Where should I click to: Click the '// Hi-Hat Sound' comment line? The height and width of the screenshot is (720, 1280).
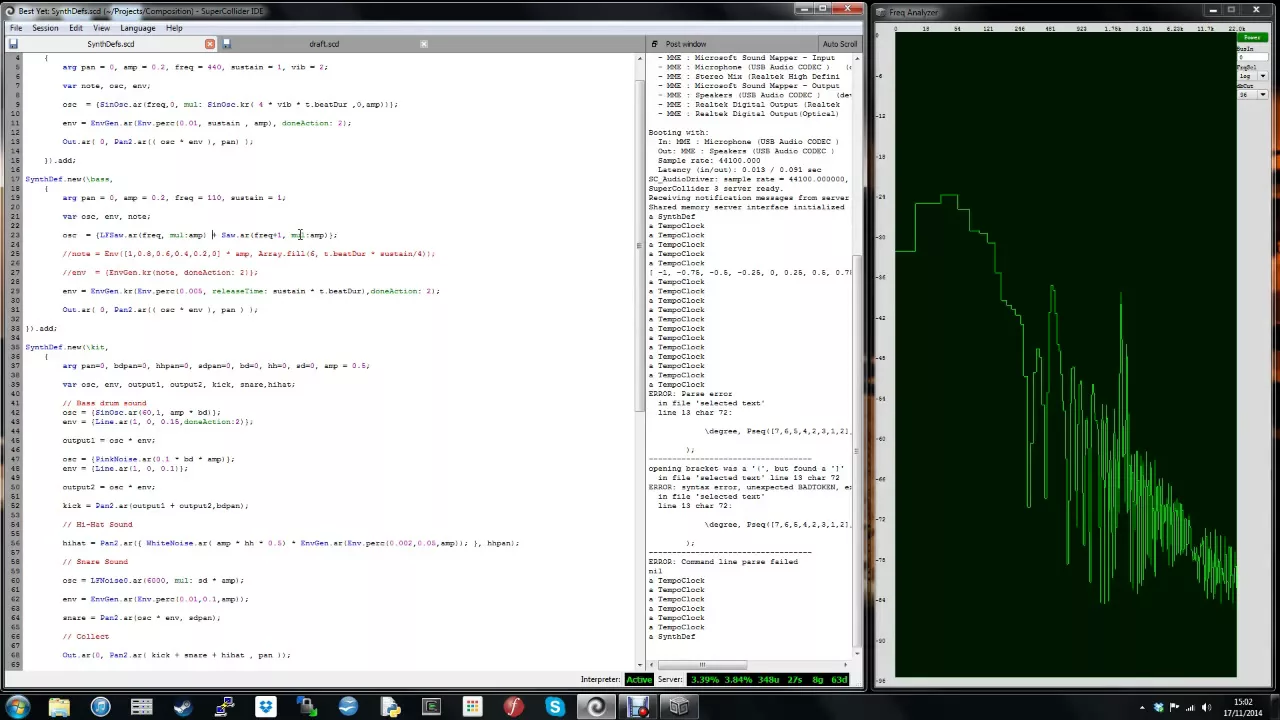click(x=97, y=524)
